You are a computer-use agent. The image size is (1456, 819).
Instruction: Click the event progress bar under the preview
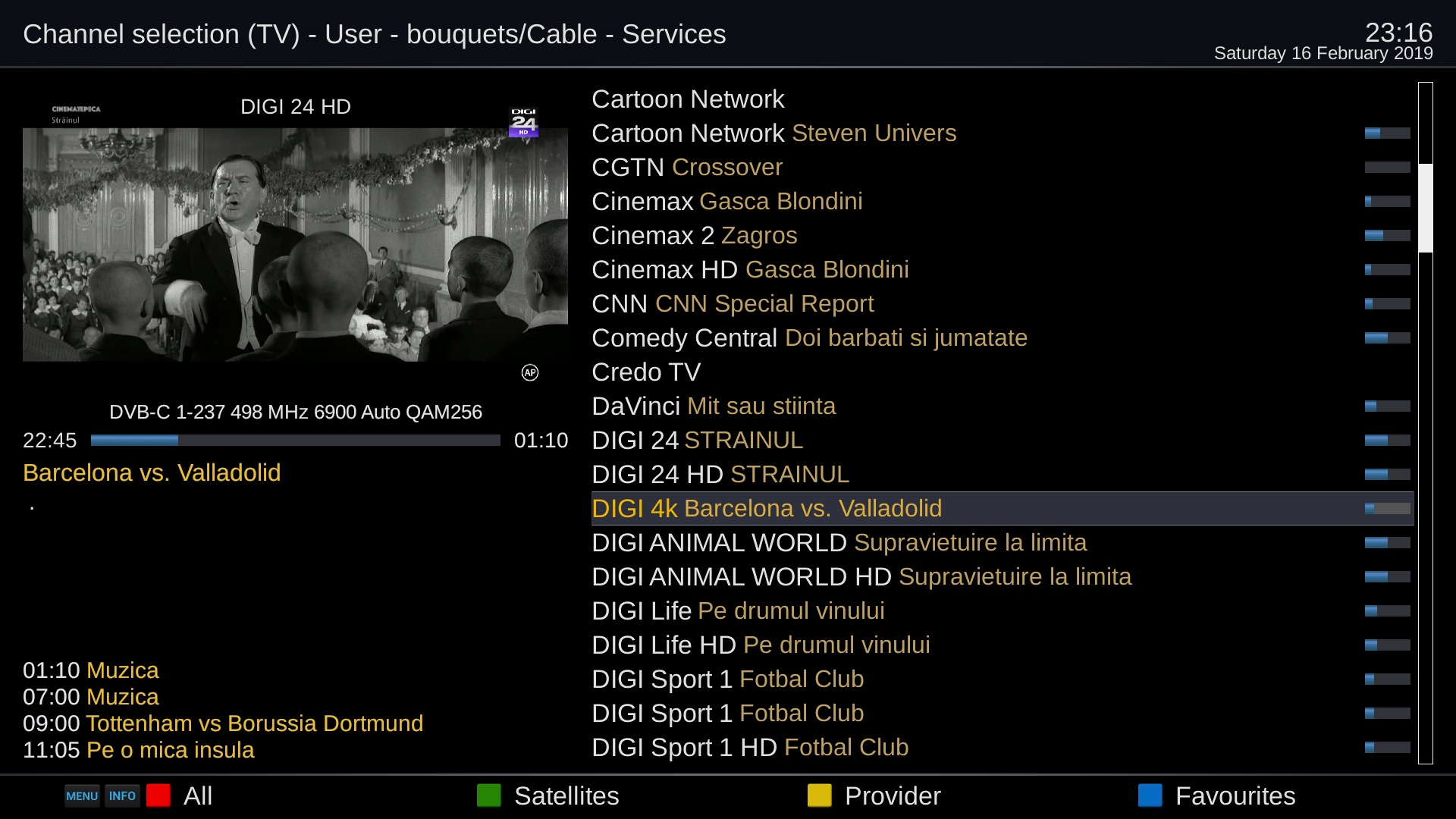click(x=295, y=440)
